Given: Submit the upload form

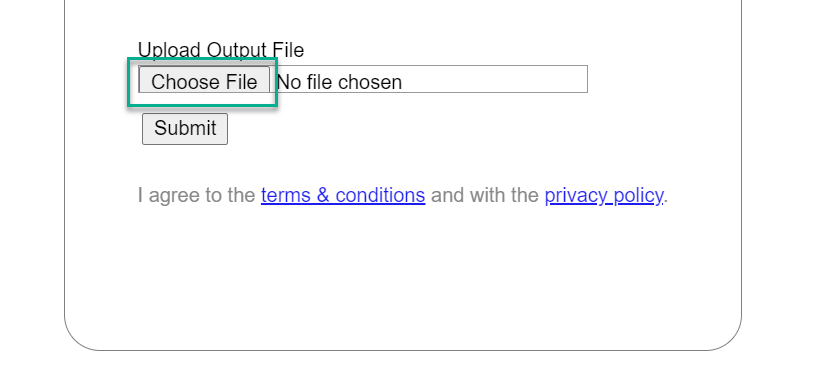Looking at the screenshot, I should [x=185, y=128].
